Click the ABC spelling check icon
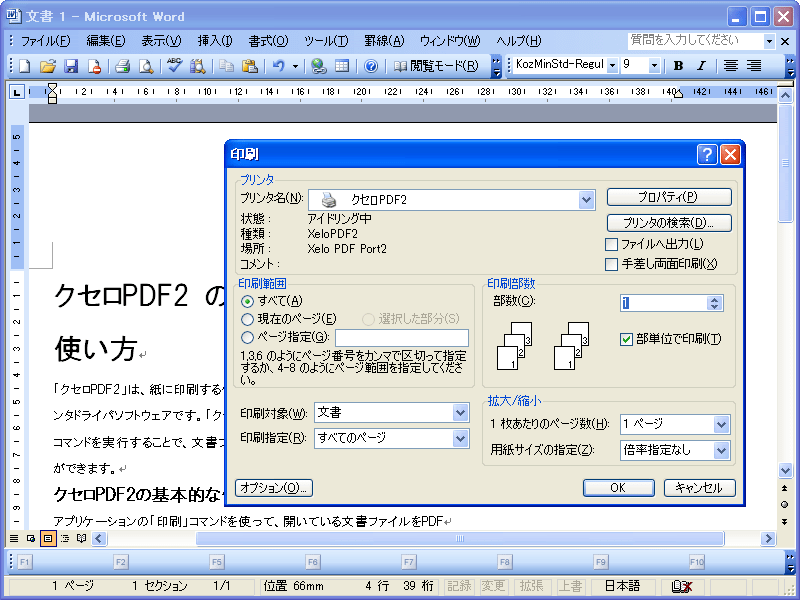 174,66
